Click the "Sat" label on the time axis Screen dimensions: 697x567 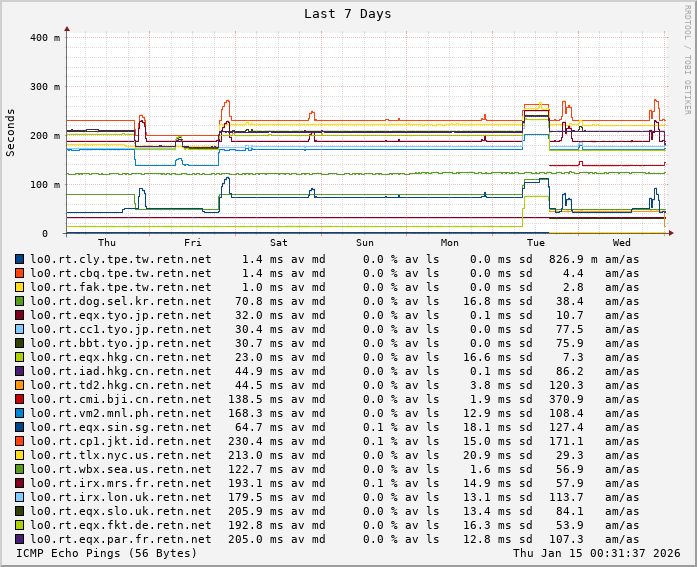279,243
